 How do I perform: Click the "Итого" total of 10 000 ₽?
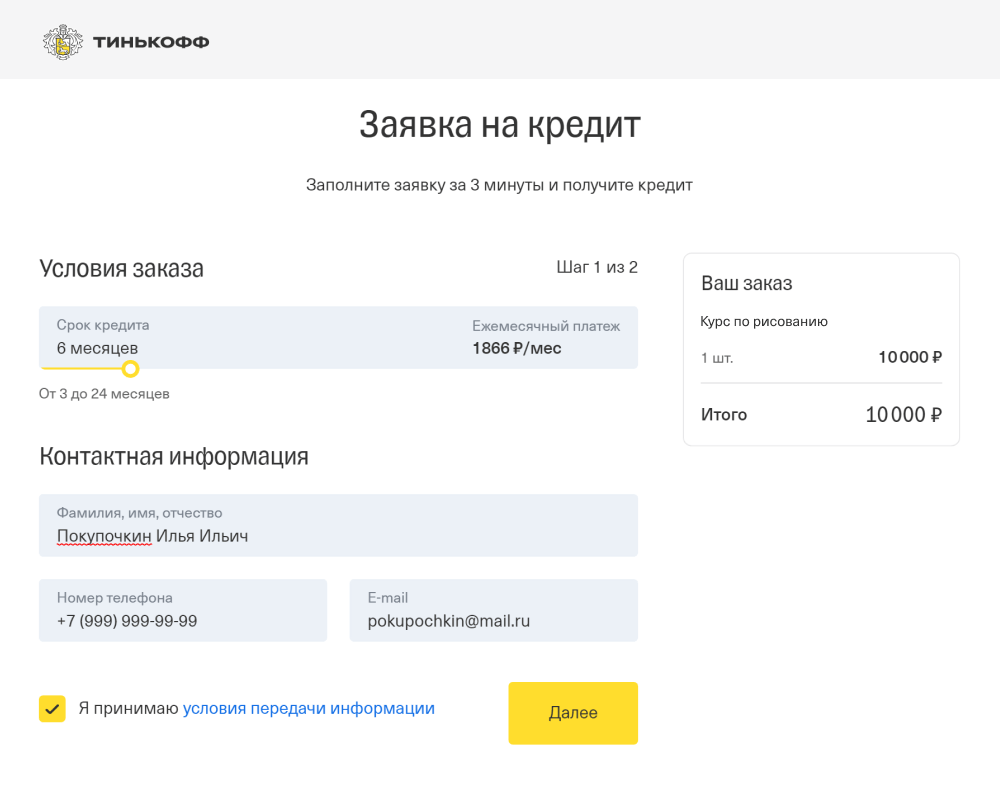point(723,414)
